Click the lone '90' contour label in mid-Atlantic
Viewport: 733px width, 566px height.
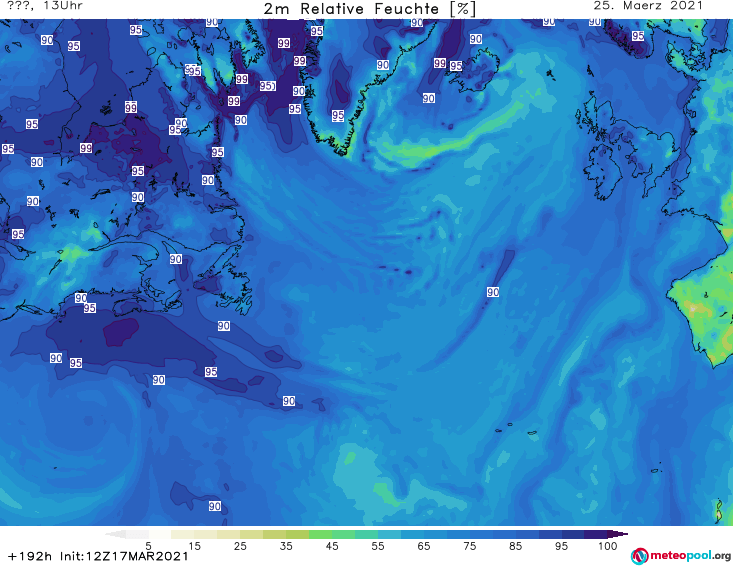coord(493,292)
